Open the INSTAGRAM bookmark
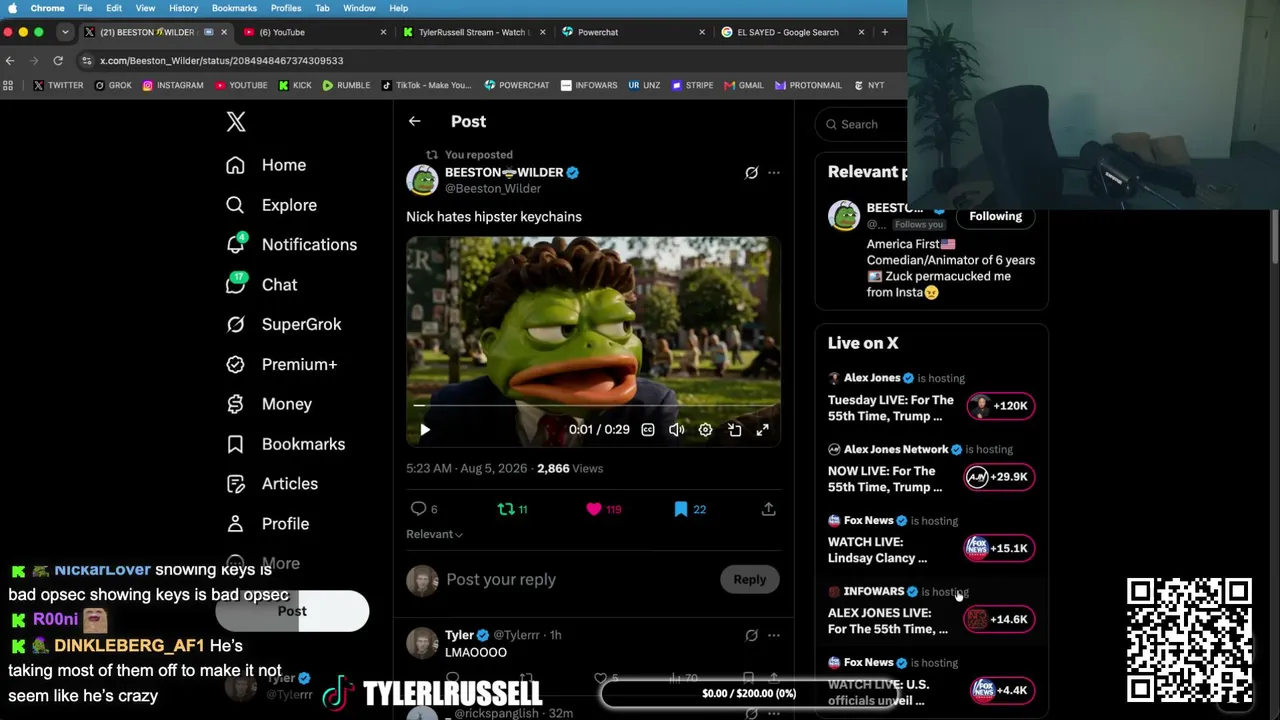1280x720 pixels. point(173,86)
